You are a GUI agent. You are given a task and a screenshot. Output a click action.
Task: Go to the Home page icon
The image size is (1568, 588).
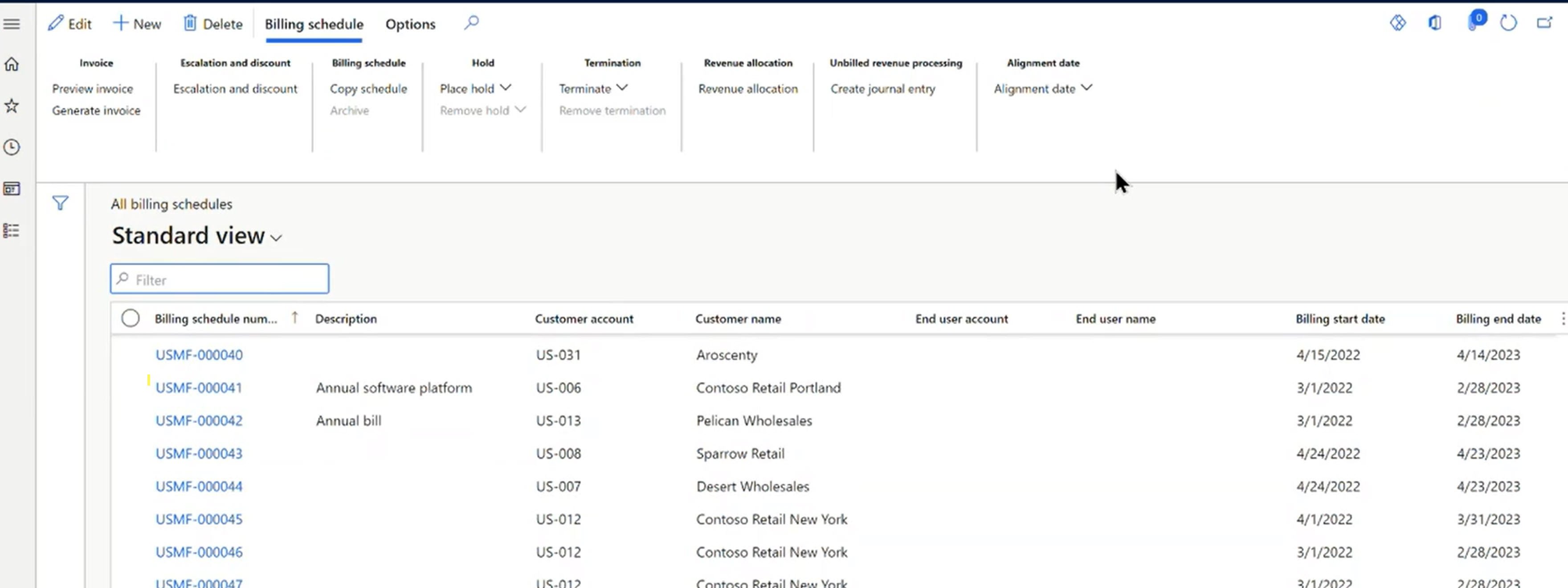pyautogui.click(x=12, y=64)
